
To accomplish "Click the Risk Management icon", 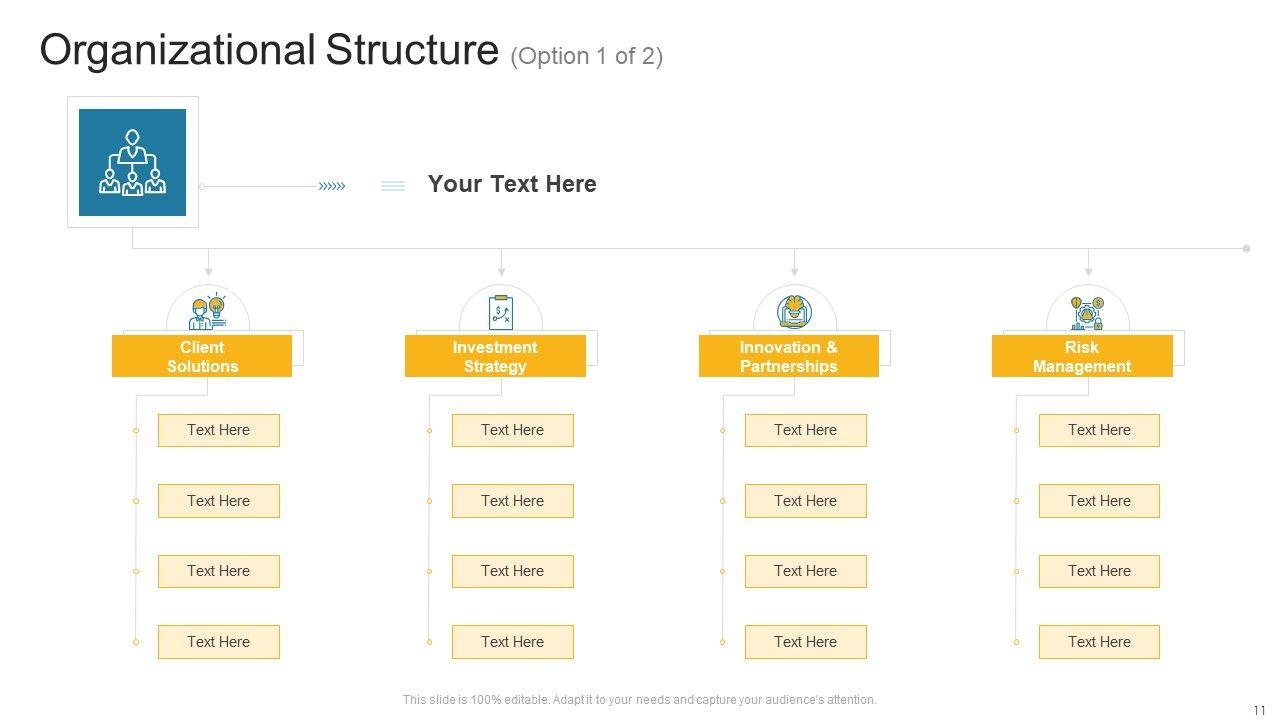I will tap(1087, 313).
